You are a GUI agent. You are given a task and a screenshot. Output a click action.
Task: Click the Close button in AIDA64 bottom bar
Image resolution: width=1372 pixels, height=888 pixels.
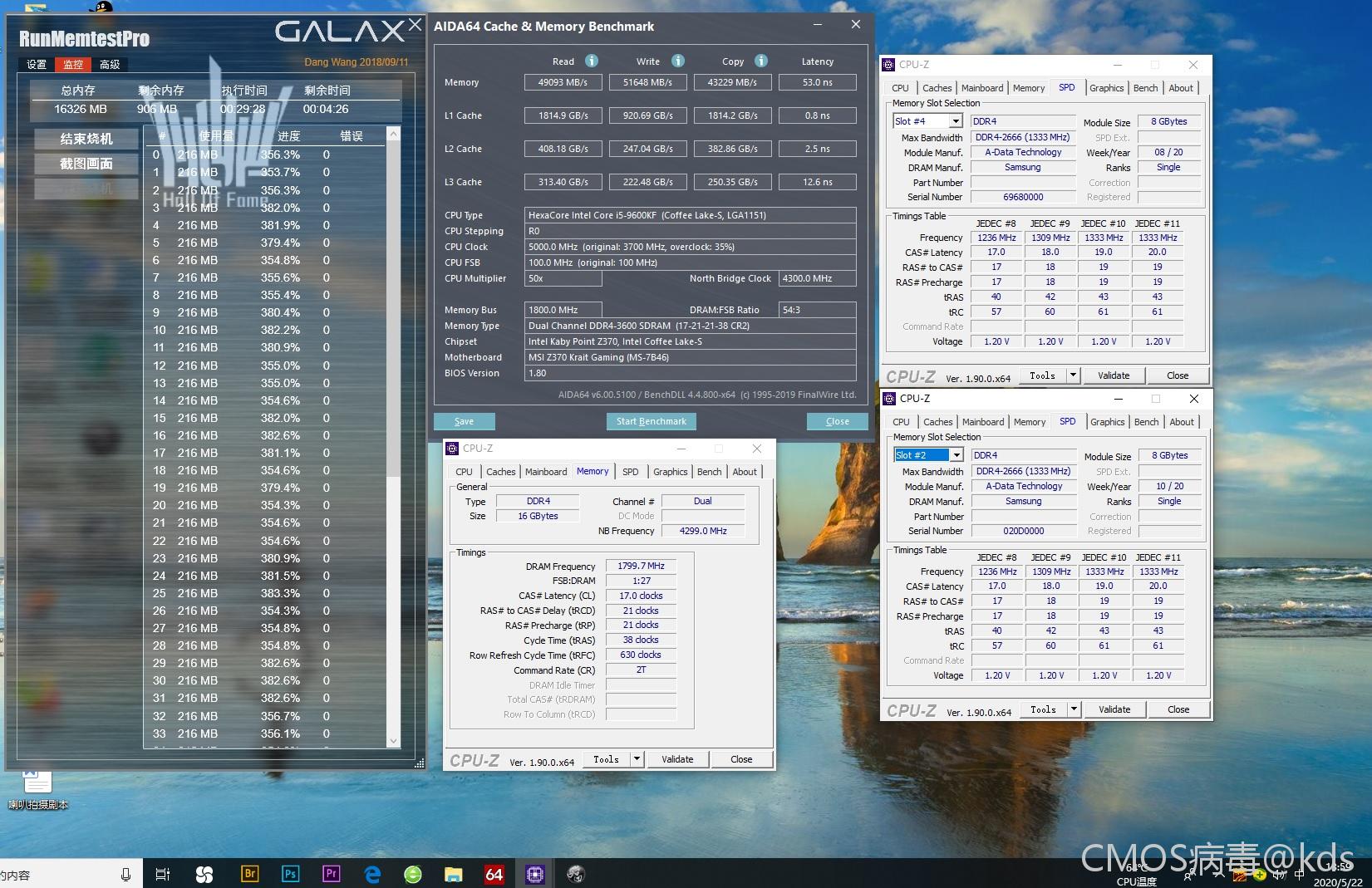coord(838,421)
